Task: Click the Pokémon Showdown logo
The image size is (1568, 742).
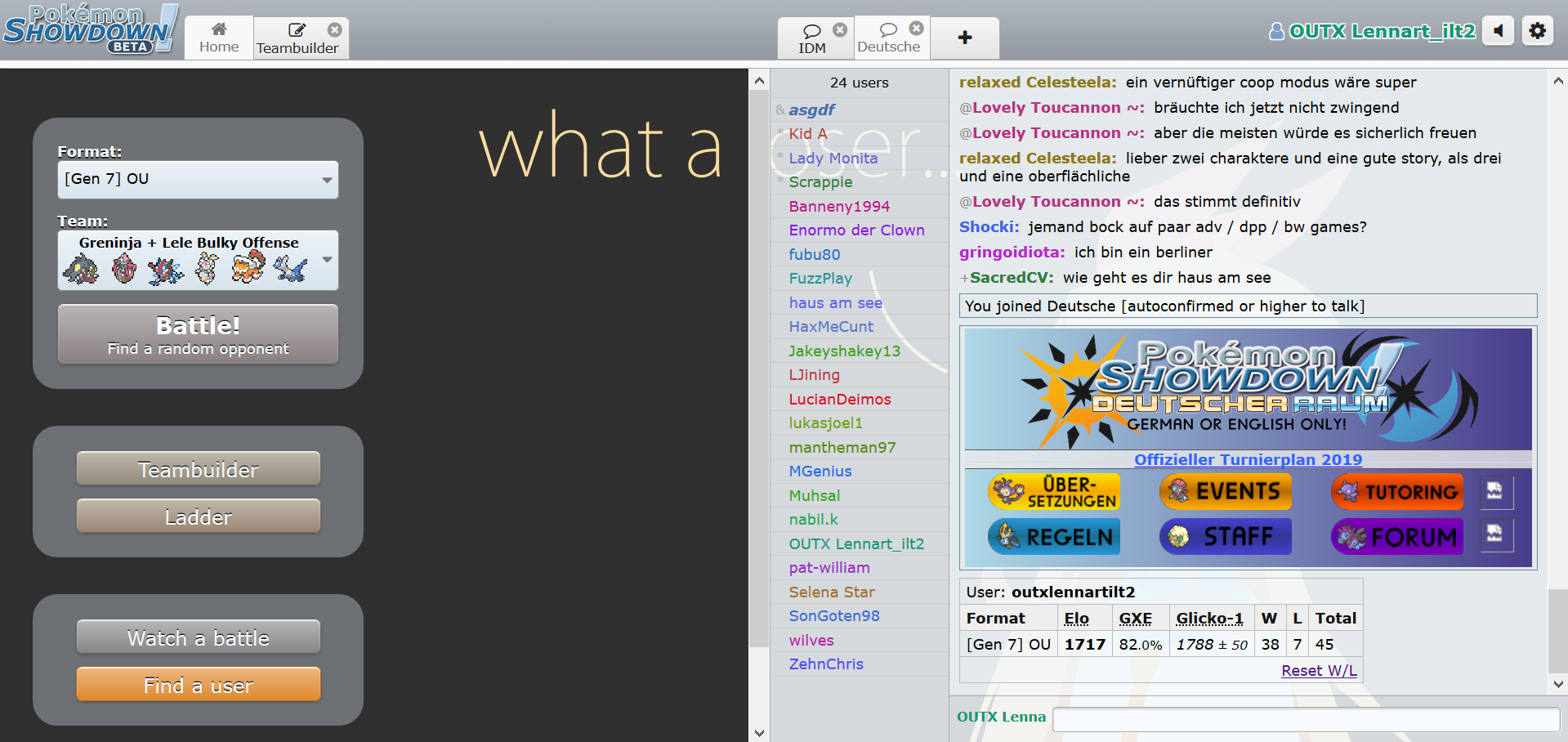Action: coord(91,29)
